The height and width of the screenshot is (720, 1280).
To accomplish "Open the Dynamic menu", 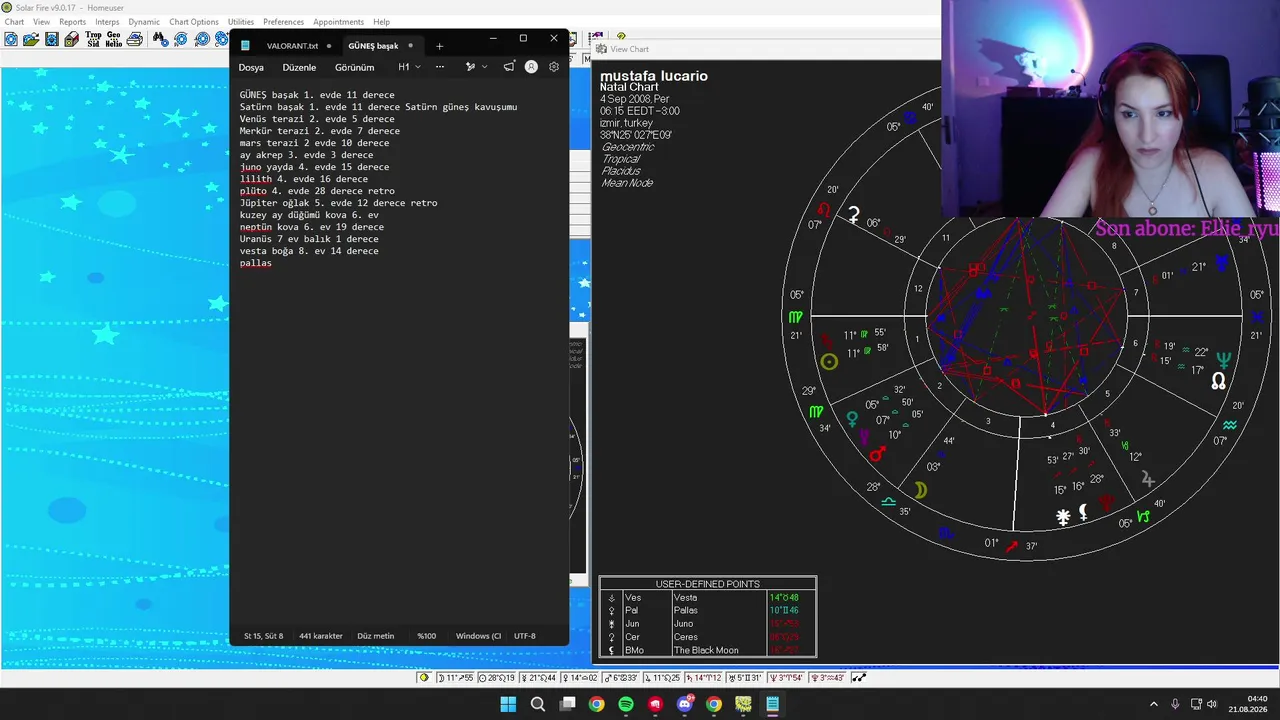I will [x=144, y=21].
